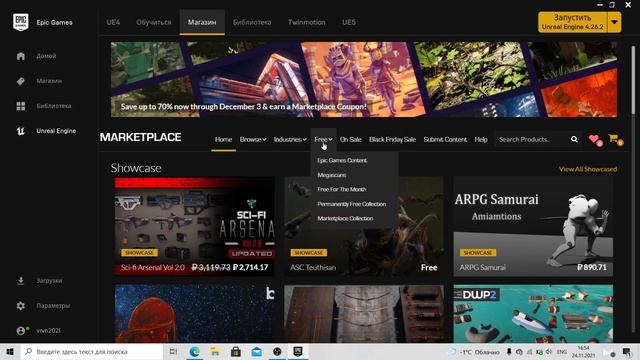
Task: Switch to the Обучиться tab
Action: [153, 22]
